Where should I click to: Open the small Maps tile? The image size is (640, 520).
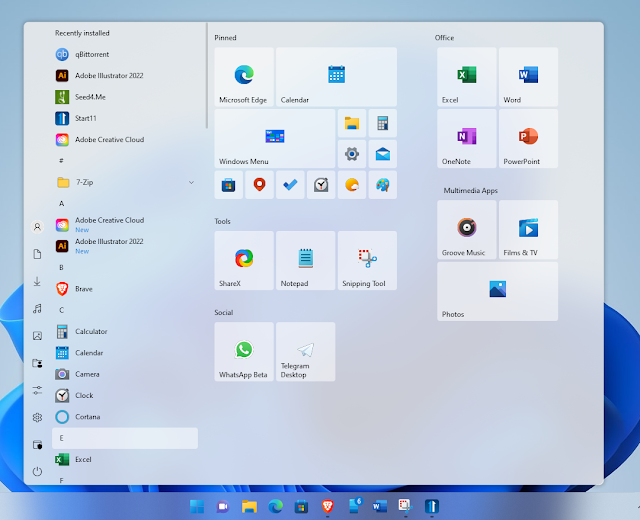click(259, 185)
